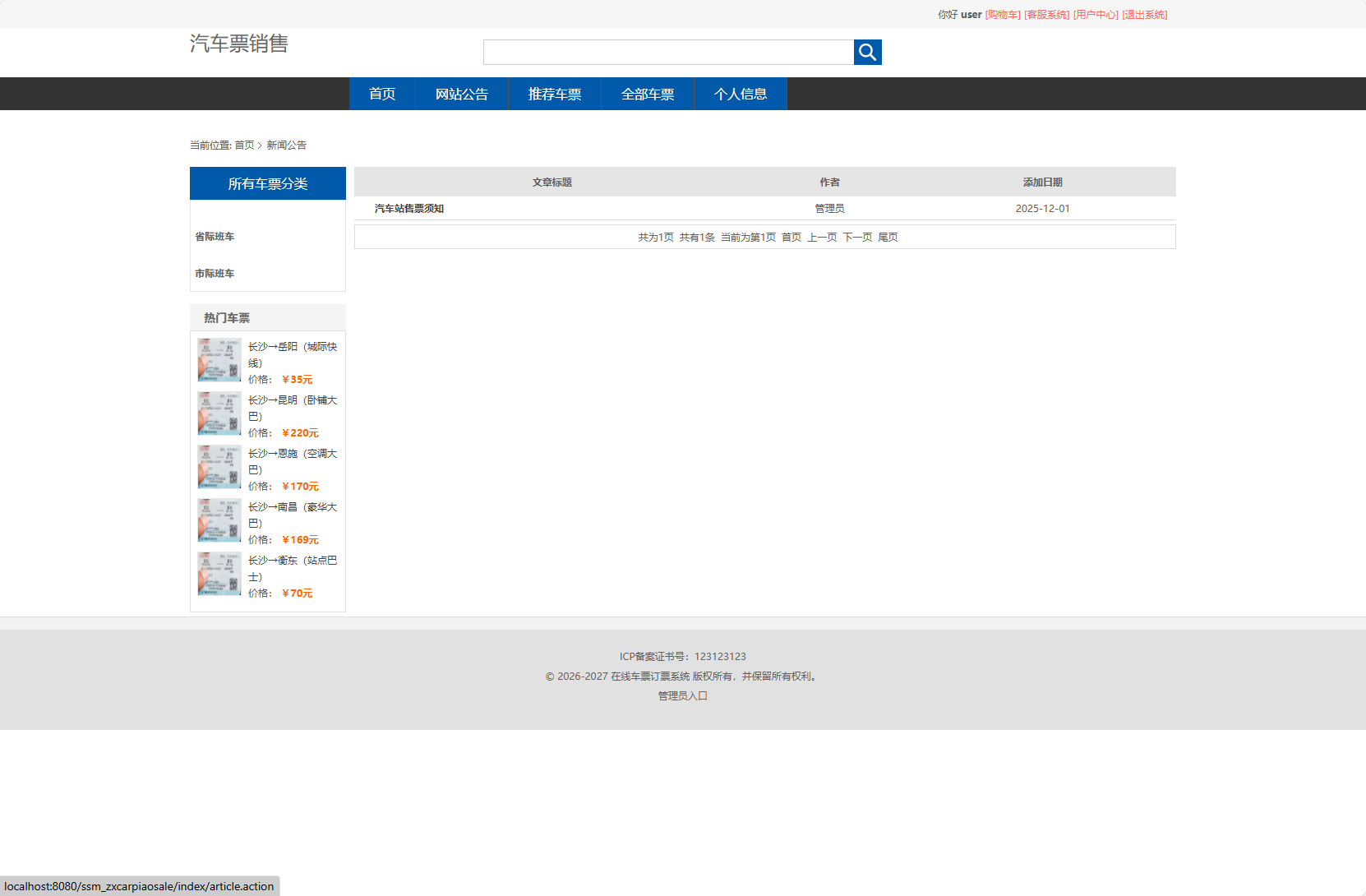Go to 用户中心 from top bar
The image size is (1366, 896).
click(1096, 14)
